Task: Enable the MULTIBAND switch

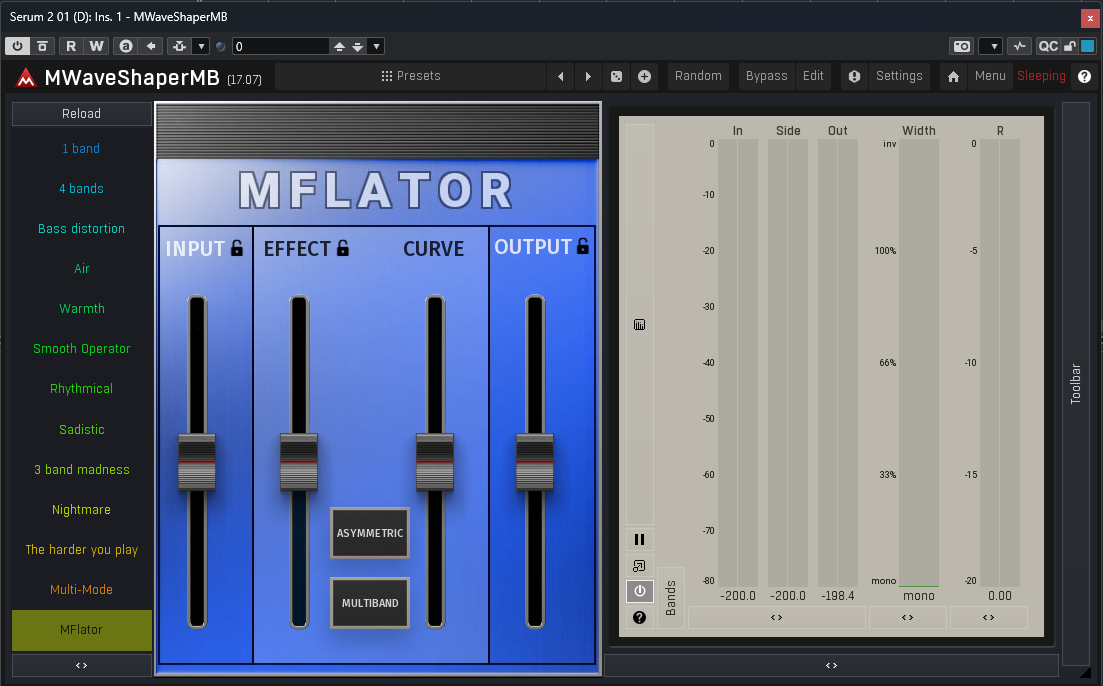Action: click(370, 603)
